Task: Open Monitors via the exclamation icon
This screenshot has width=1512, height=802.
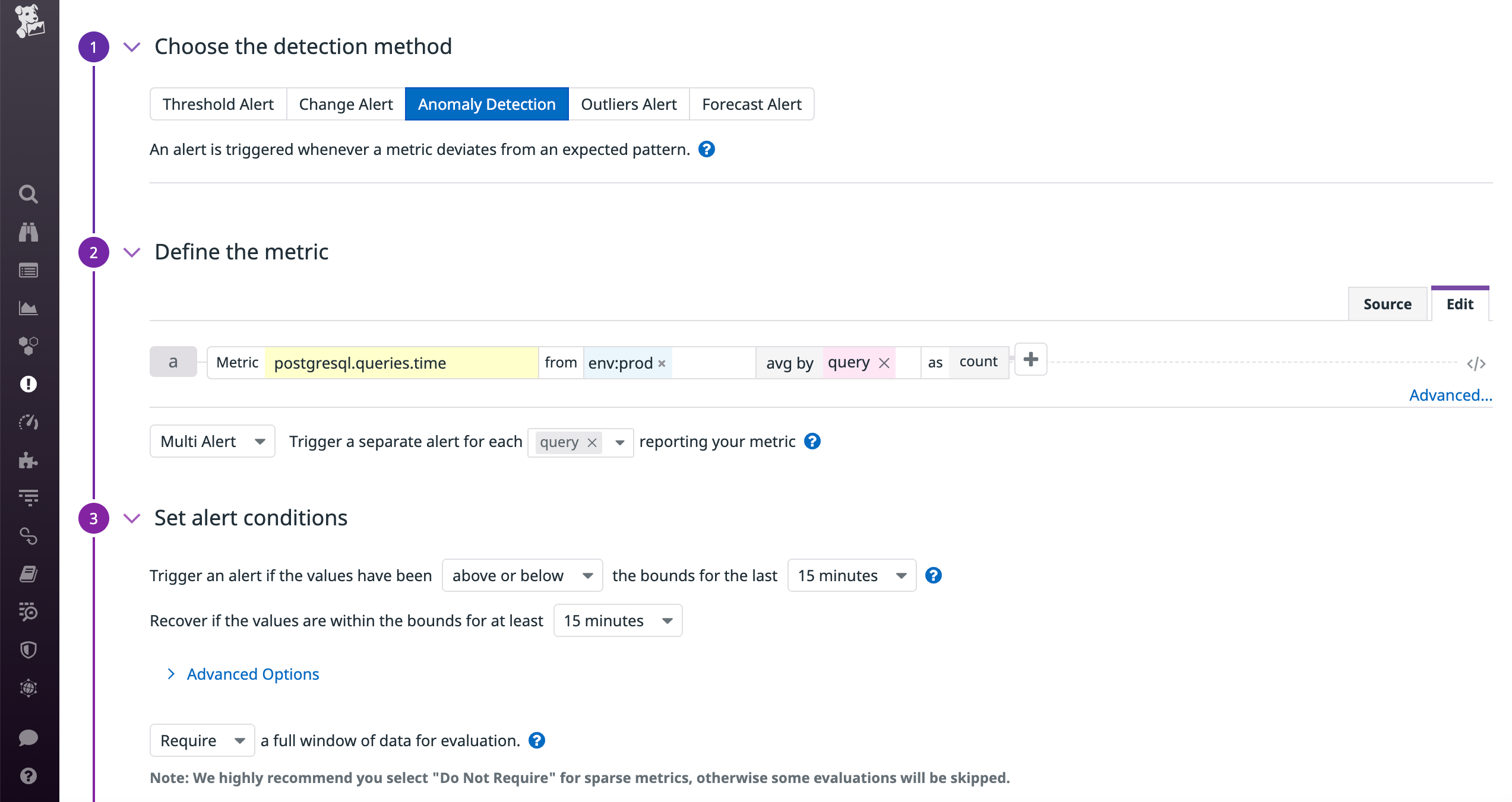Action: coord(29,384)
